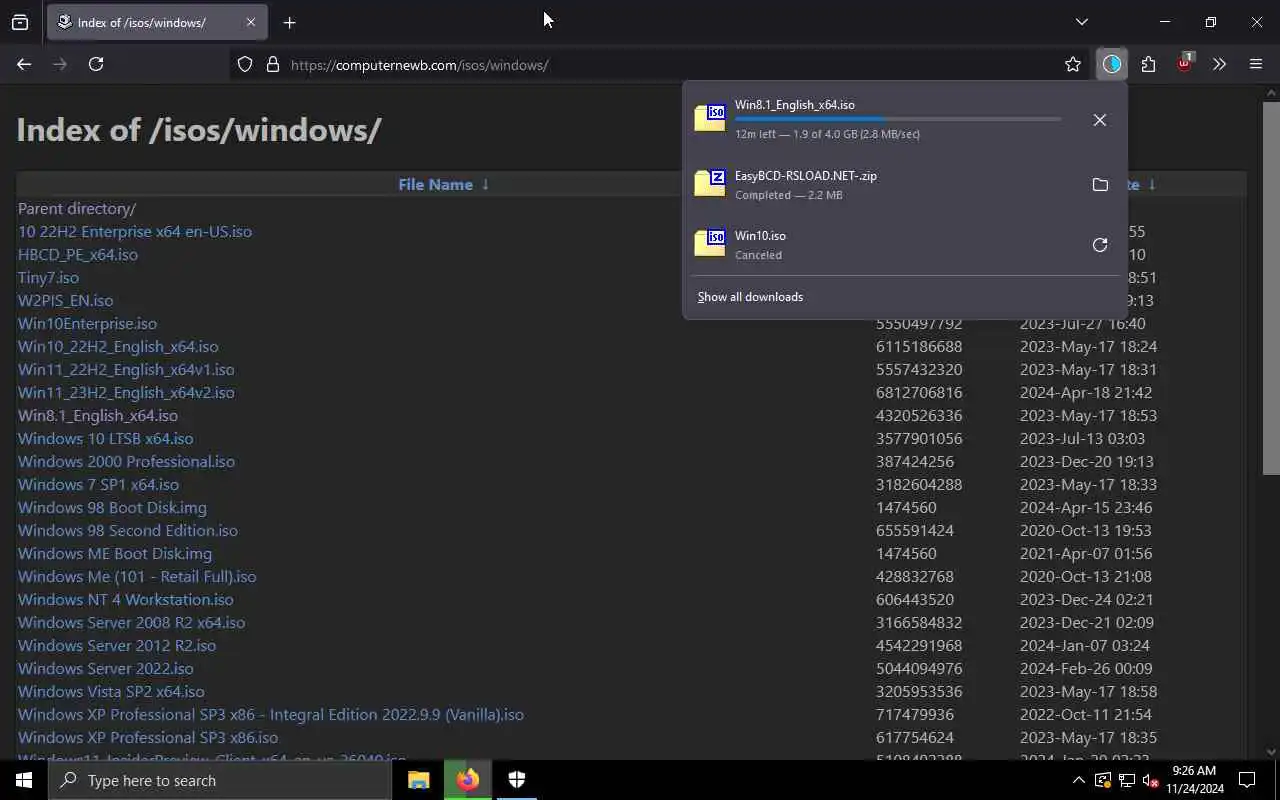Retry the canceled Win10.iso download
The image size is (1280, 800).
1100,245
